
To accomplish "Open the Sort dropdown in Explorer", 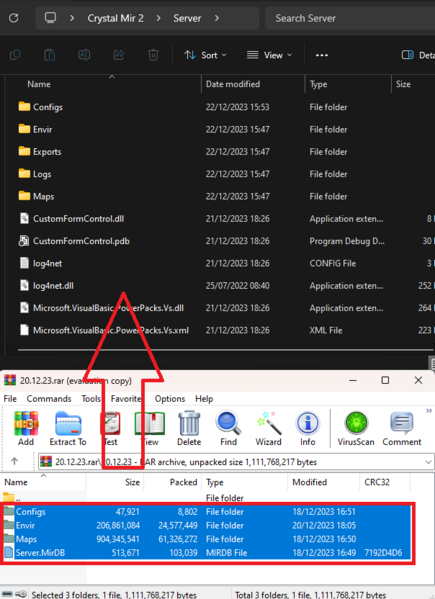I will pos(205,55).
